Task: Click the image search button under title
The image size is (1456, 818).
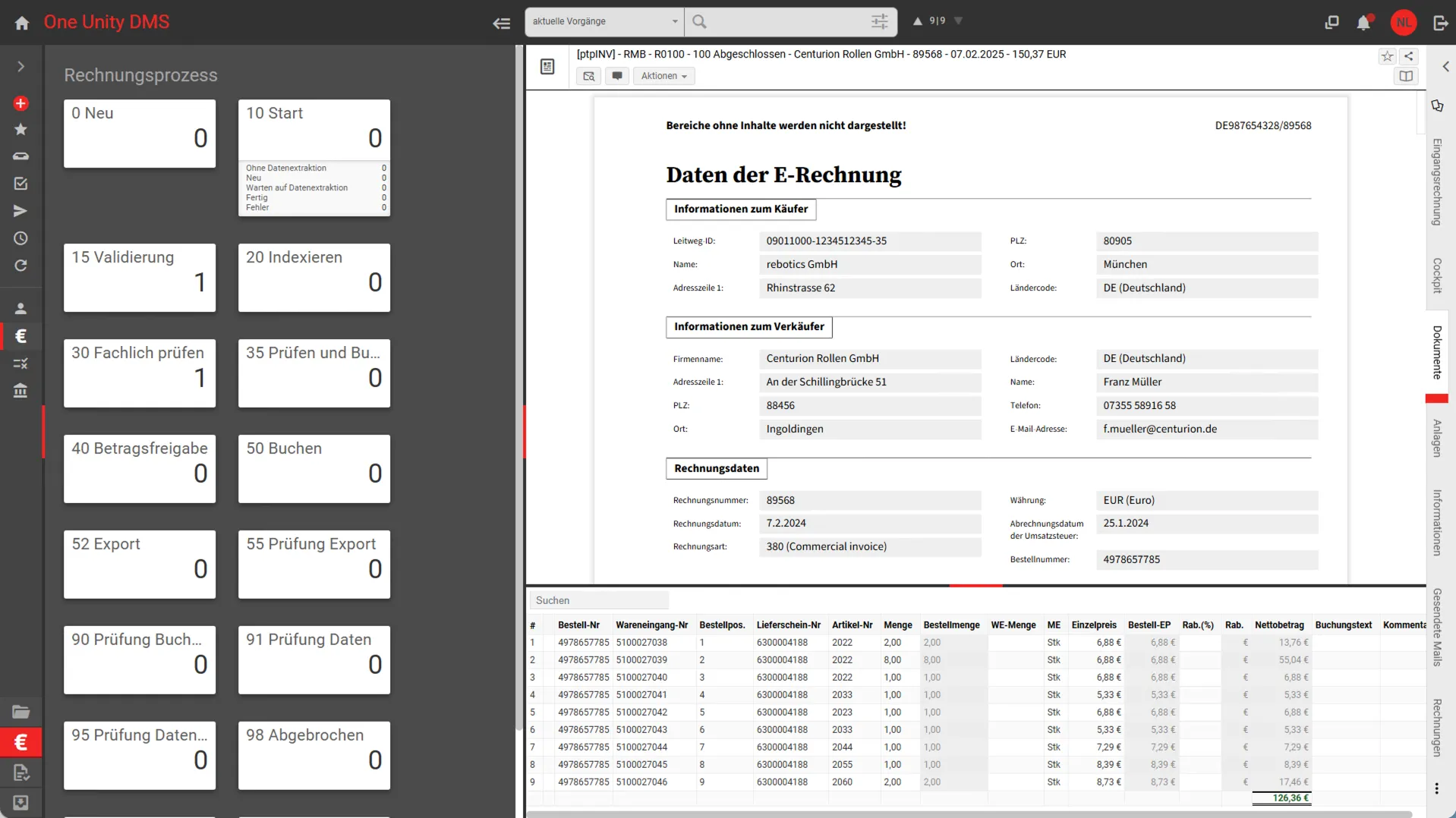Action: point(589,76)
